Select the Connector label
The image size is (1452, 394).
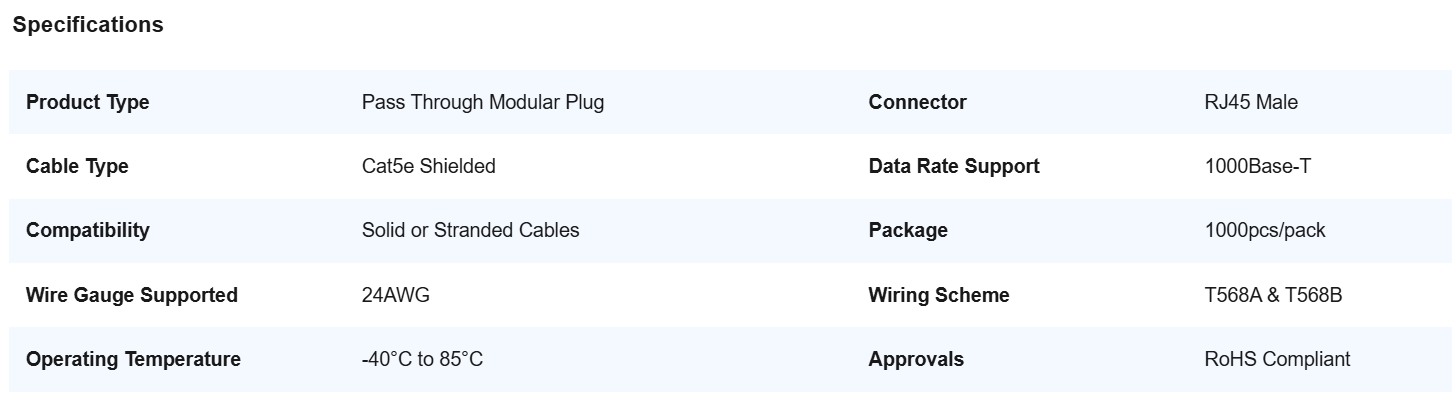pyautogui.click(x=918, y=102)
